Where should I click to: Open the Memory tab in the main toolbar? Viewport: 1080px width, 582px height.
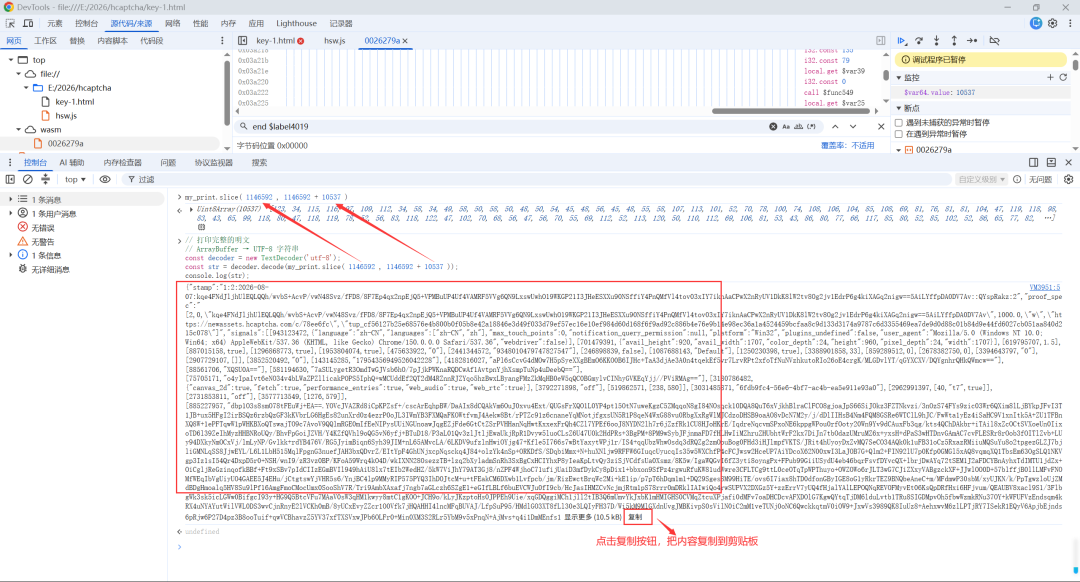pos(228,23)
